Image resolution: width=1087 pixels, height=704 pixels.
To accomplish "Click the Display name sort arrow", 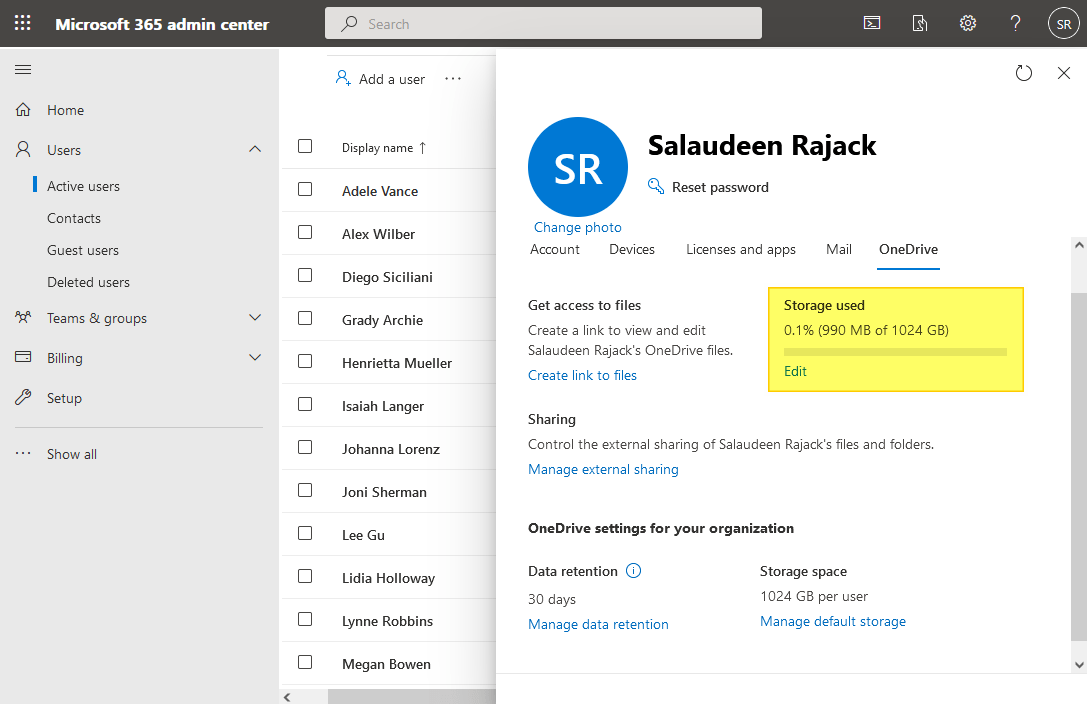I will coord(423,148).
